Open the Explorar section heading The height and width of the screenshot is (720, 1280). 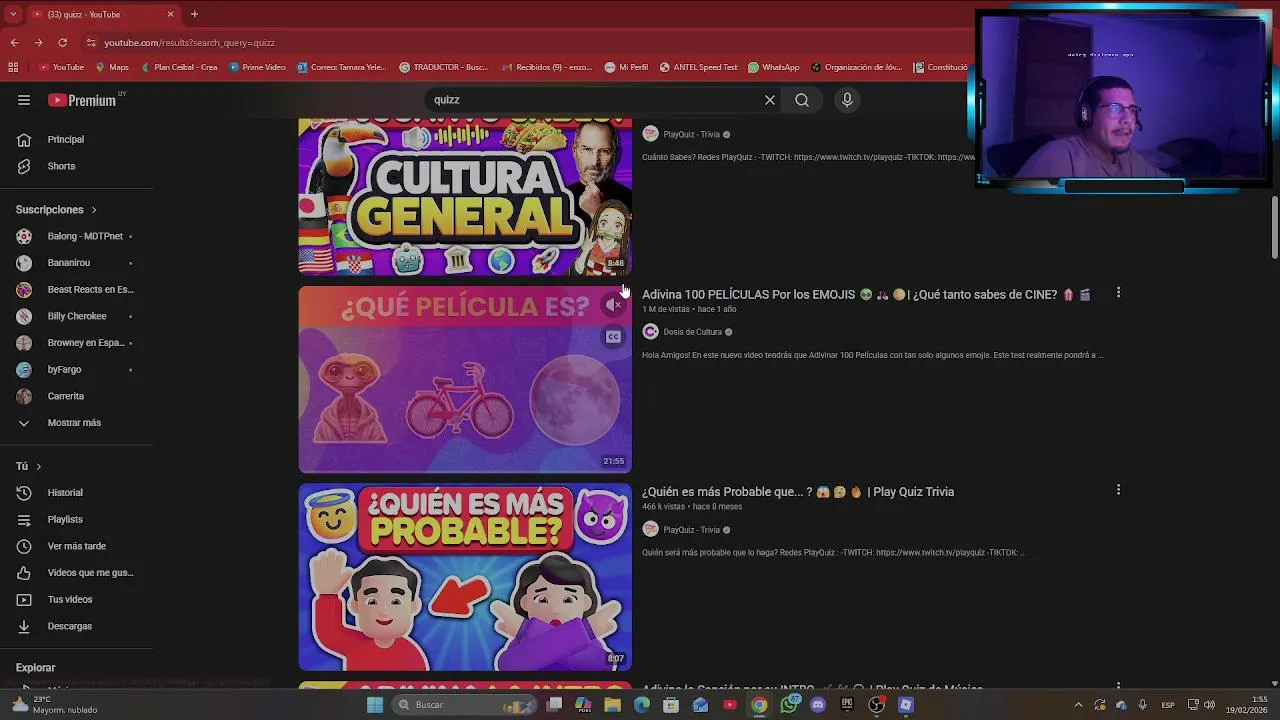36,668
